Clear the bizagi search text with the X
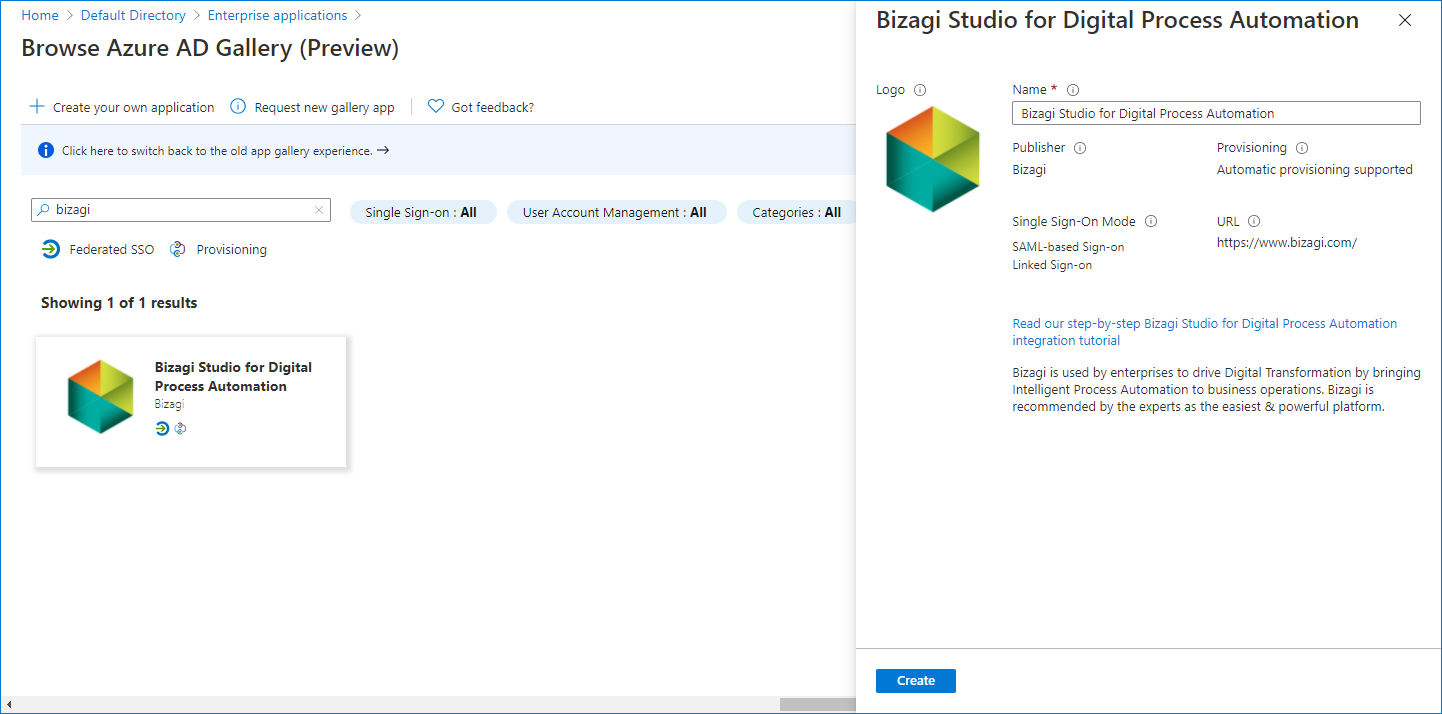 pyautogui.click(x=319, y=210)
